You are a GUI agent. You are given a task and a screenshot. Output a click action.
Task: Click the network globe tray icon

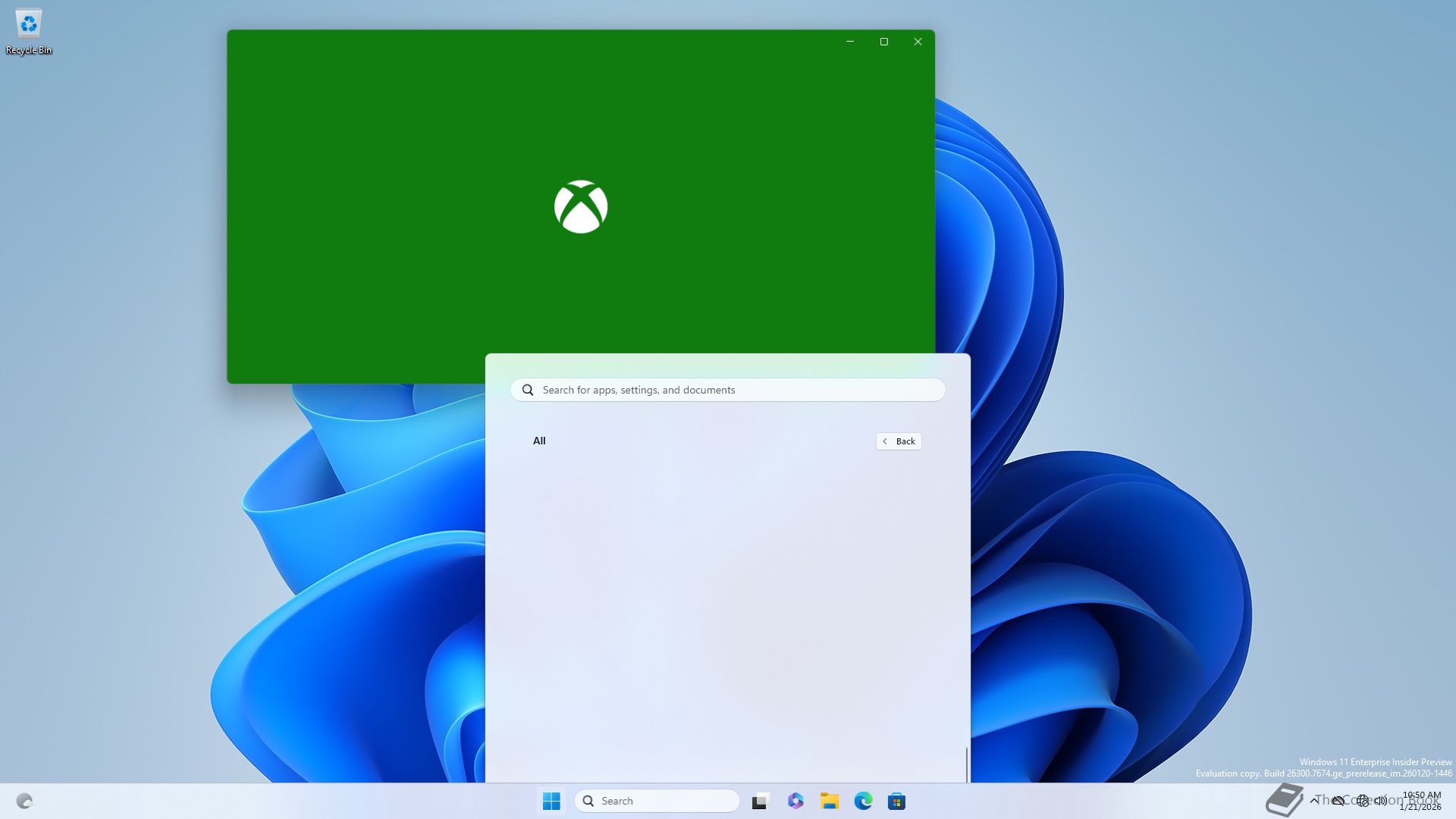[x=1363, y=801]
